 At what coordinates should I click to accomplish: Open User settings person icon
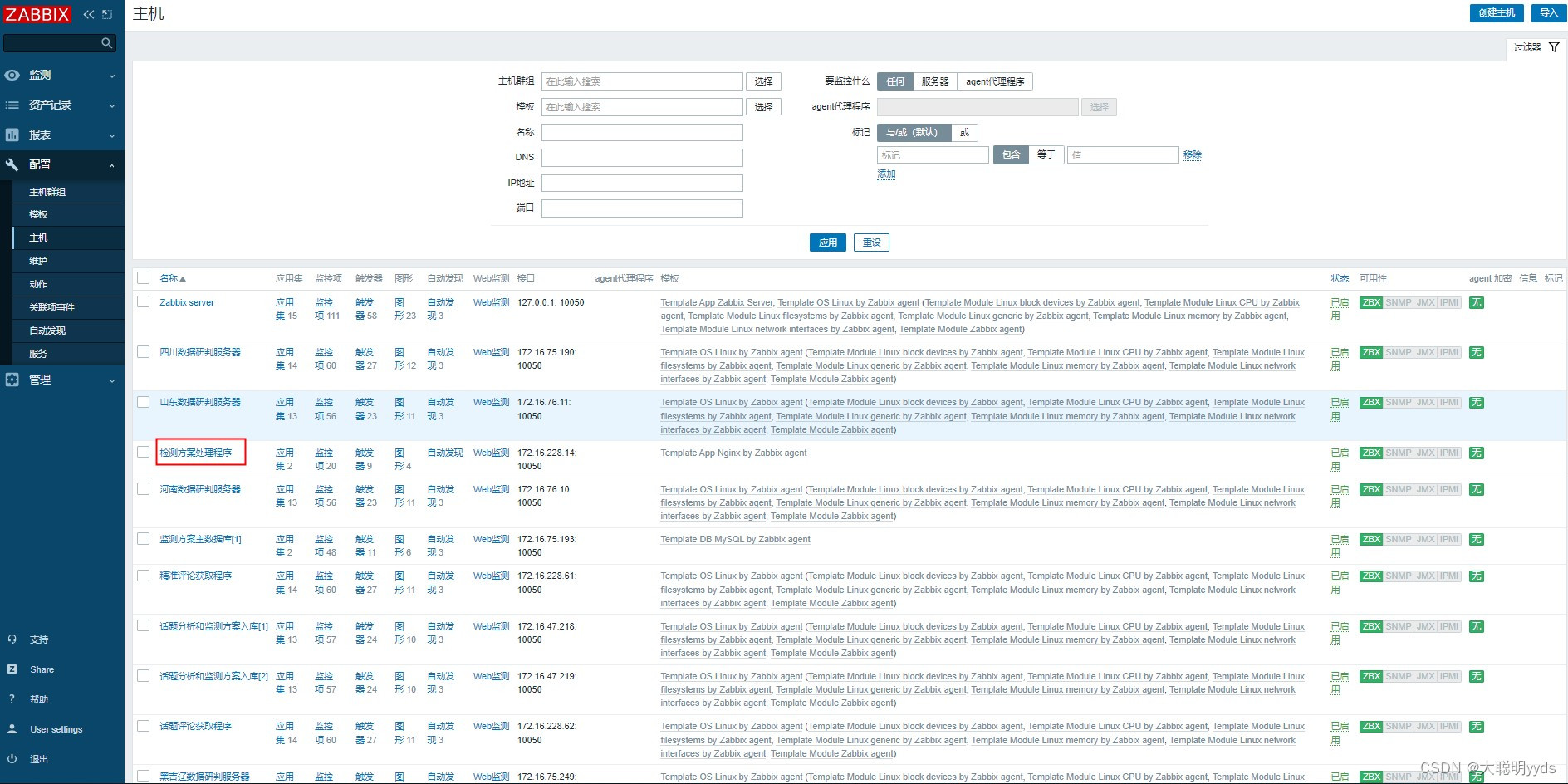[12, 729]
